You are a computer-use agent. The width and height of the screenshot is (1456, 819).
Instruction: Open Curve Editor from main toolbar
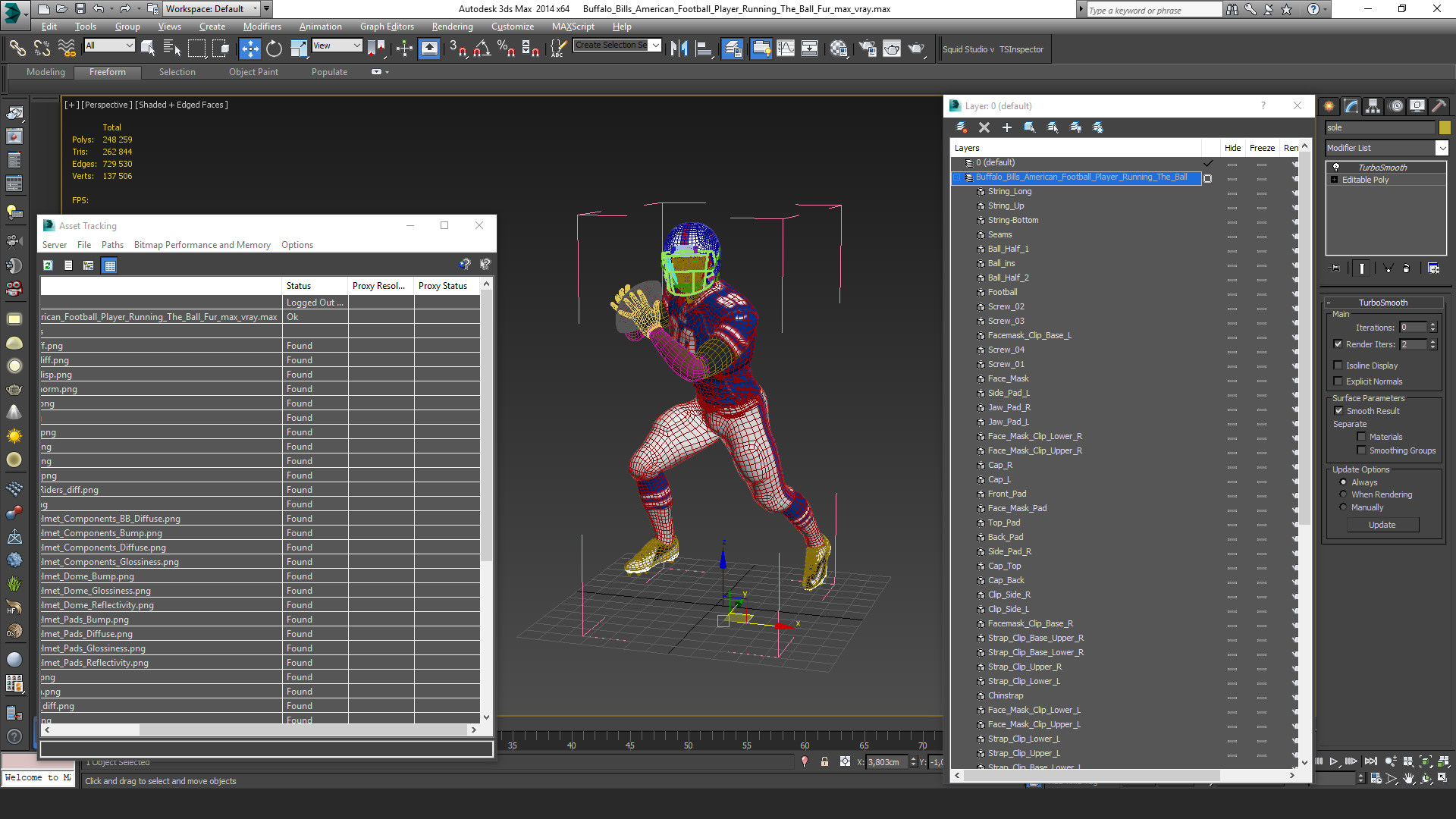click(x=786, y=49)
